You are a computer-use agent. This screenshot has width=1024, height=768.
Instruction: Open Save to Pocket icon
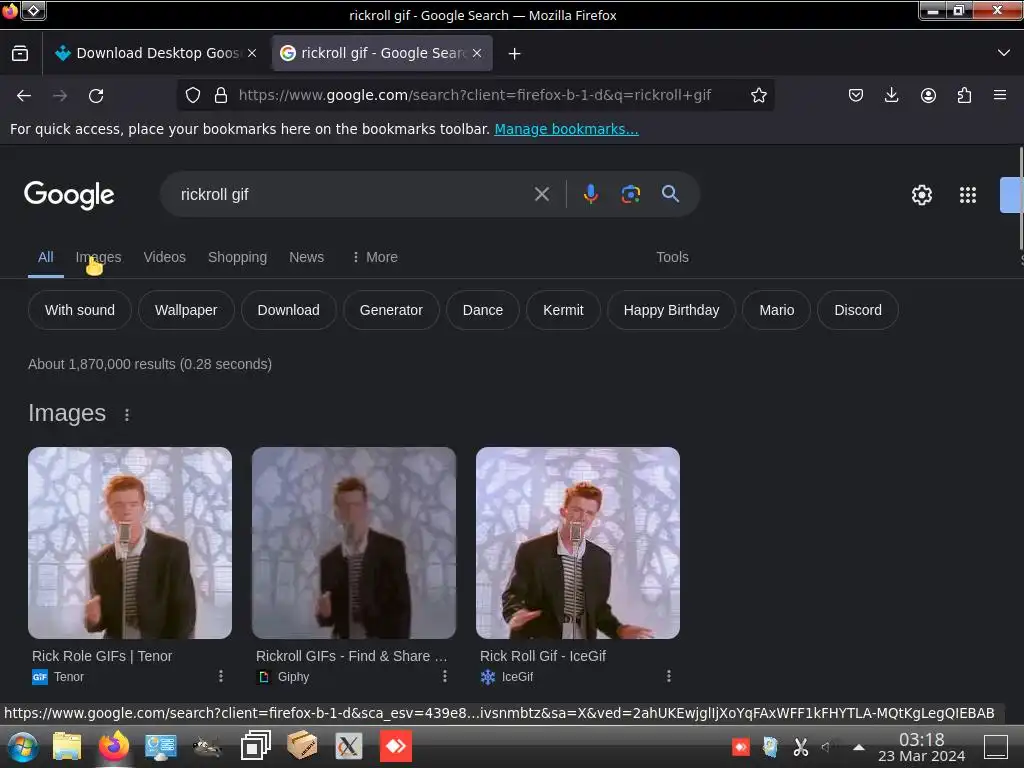(x=856, y=95)
